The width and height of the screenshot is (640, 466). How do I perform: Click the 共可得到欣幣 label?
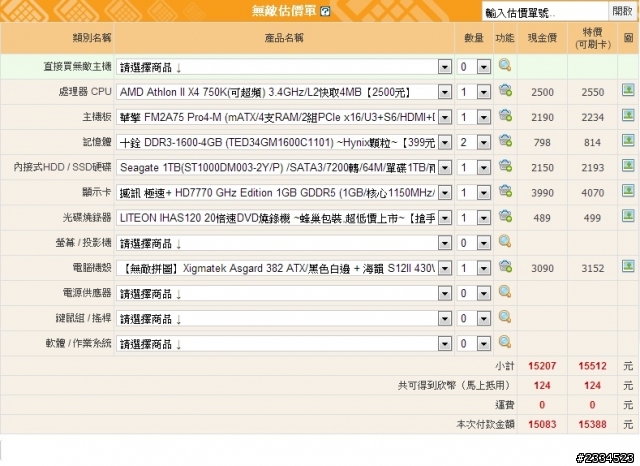pyautogui.click(x=454, y=385)
